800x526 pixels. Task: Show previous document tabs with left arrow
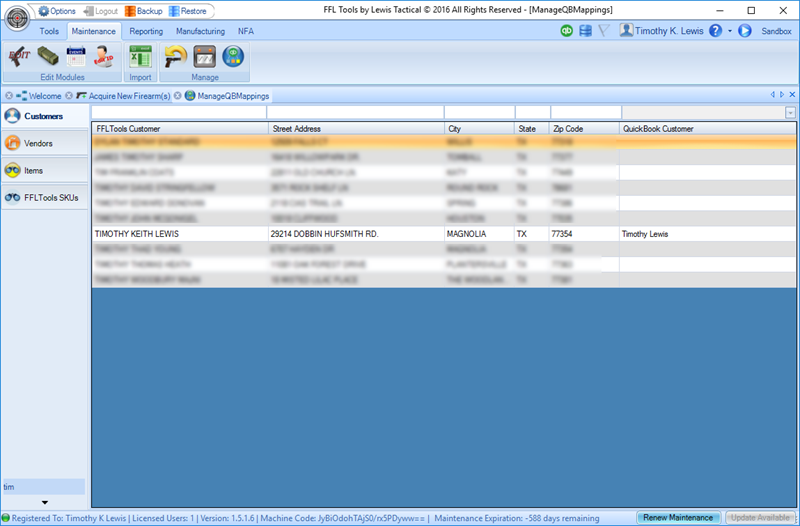[x=773, y=94]
